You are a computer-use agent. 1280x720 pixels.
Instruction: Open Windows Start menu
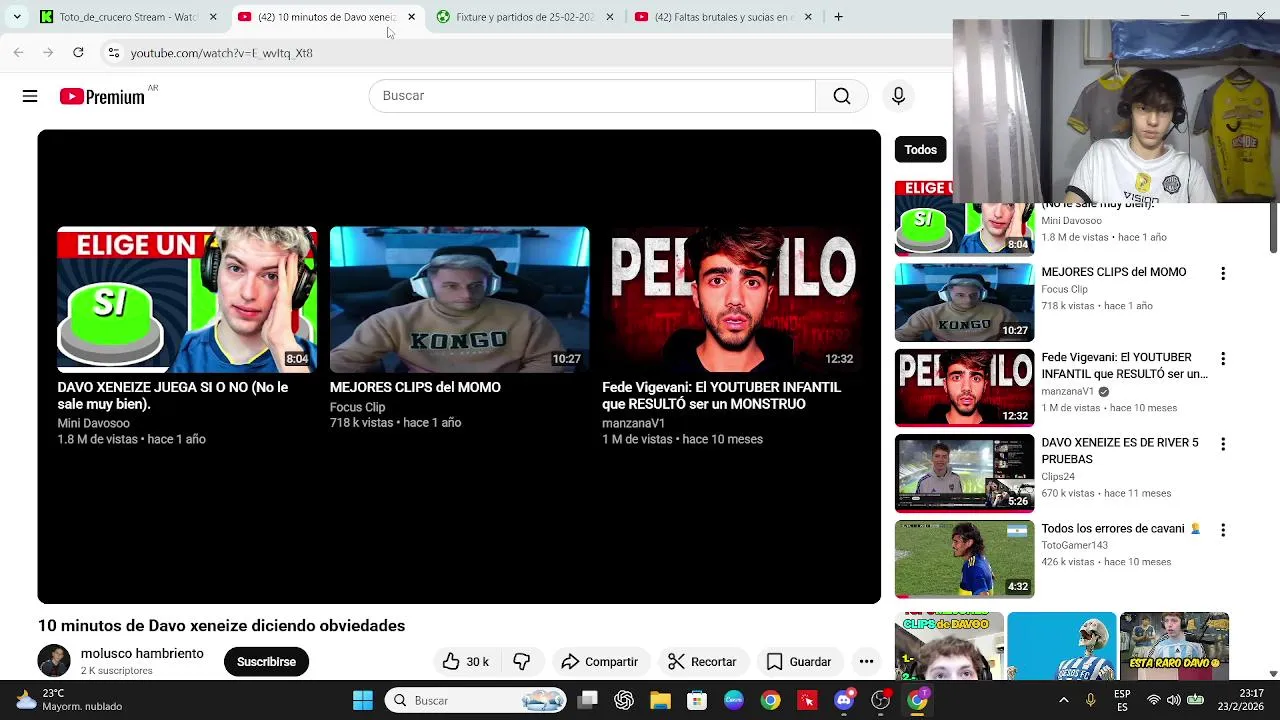363,700
